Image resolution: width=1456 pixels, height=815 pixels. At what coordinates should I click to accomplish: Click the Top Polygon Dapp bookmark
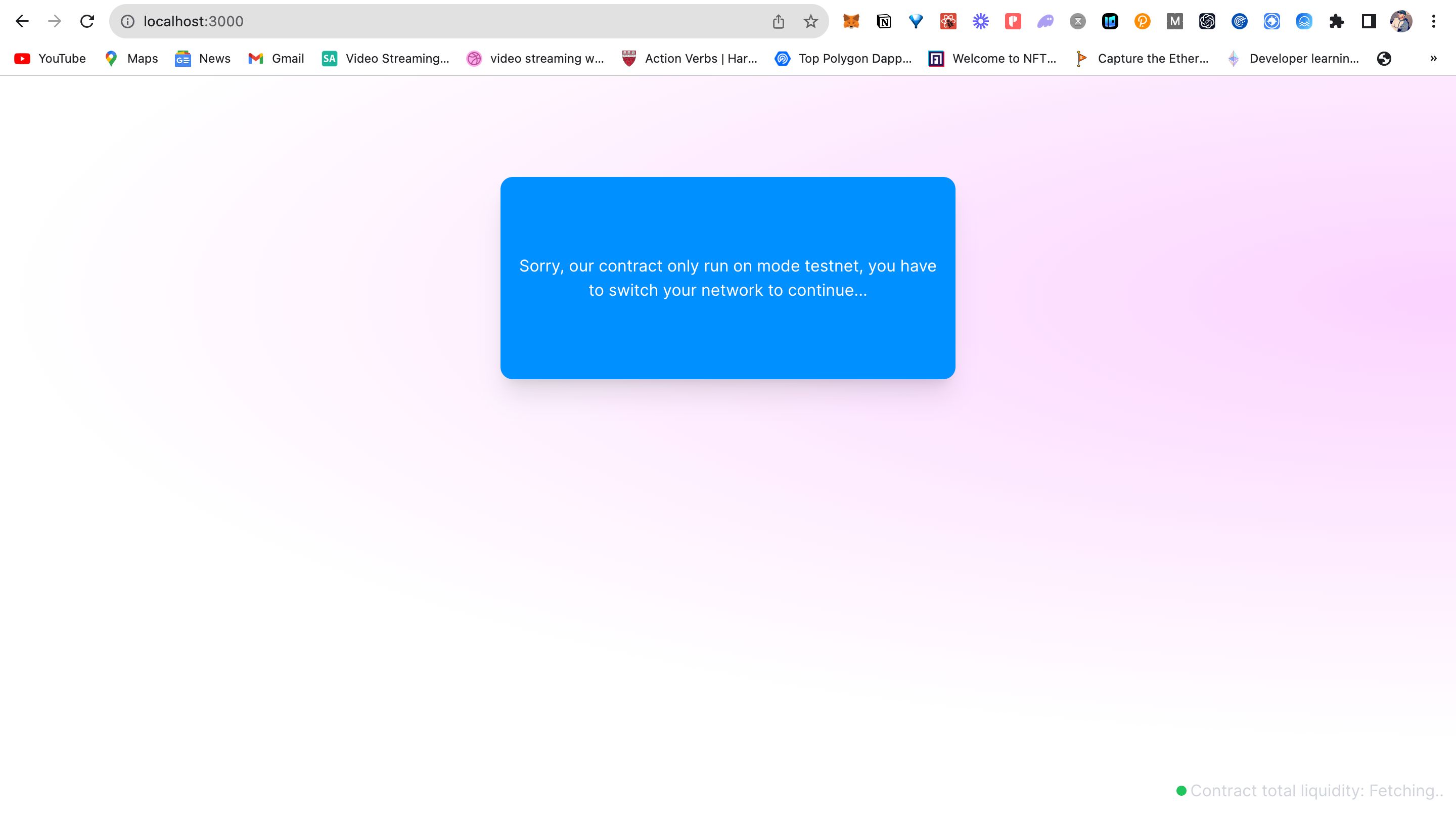point(855,58)
